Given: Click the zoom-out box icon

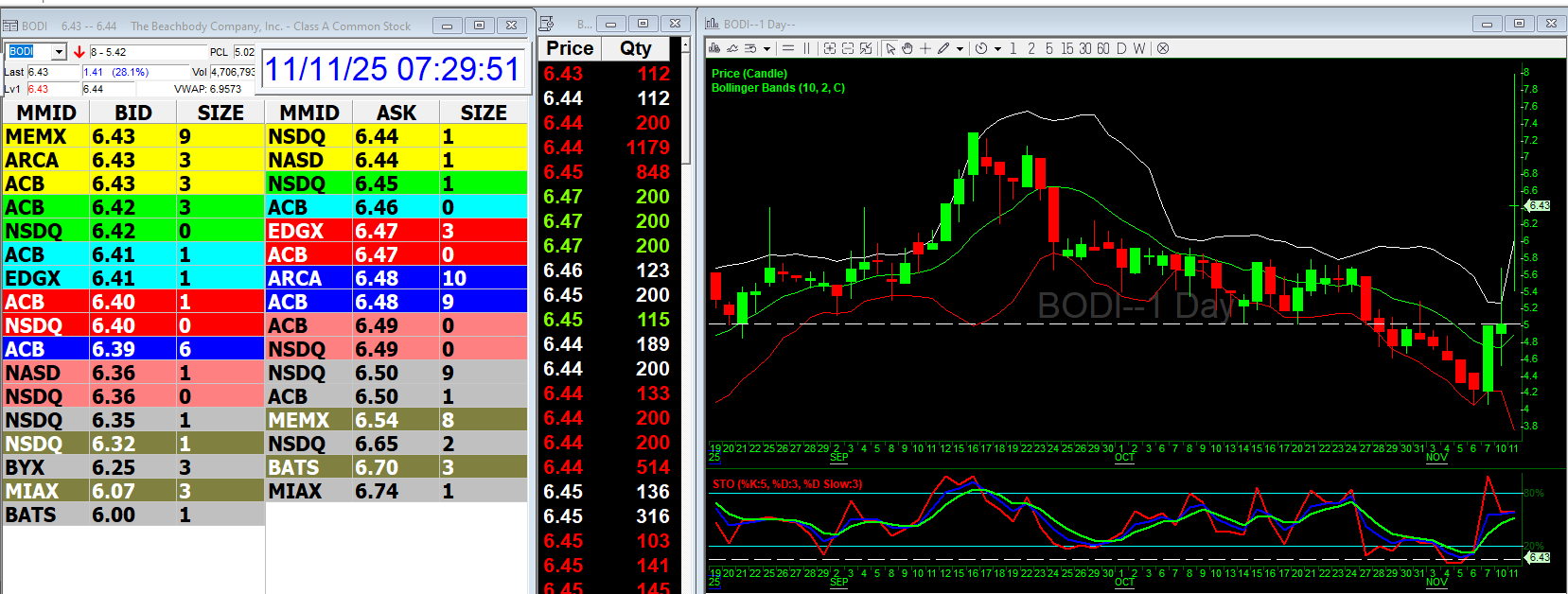Looking at the screenshot, I should point(848,48).
